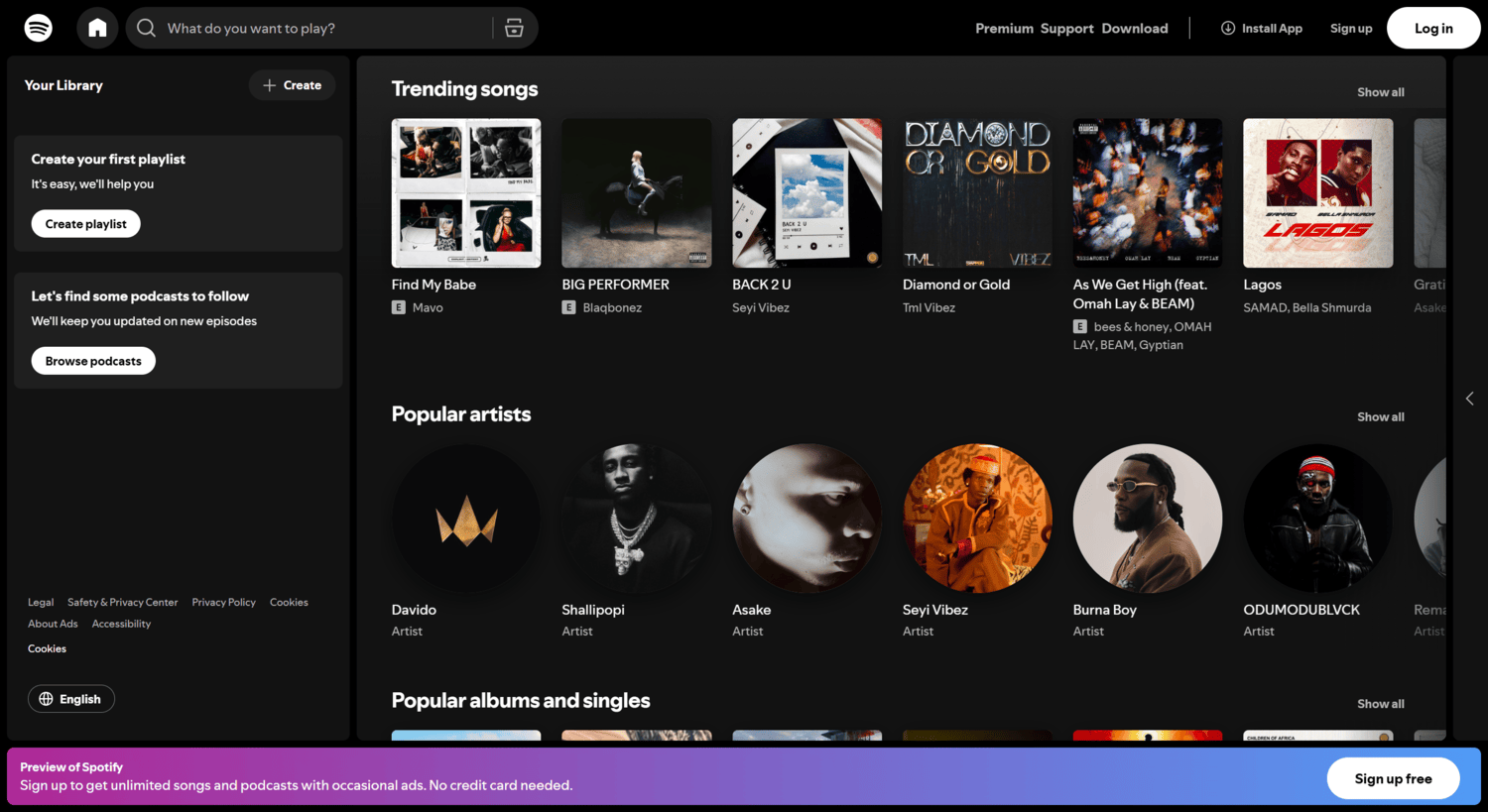1488x812 pixels.
Task: Click the 'Trending songs' heading
Action: pos(464,89)
